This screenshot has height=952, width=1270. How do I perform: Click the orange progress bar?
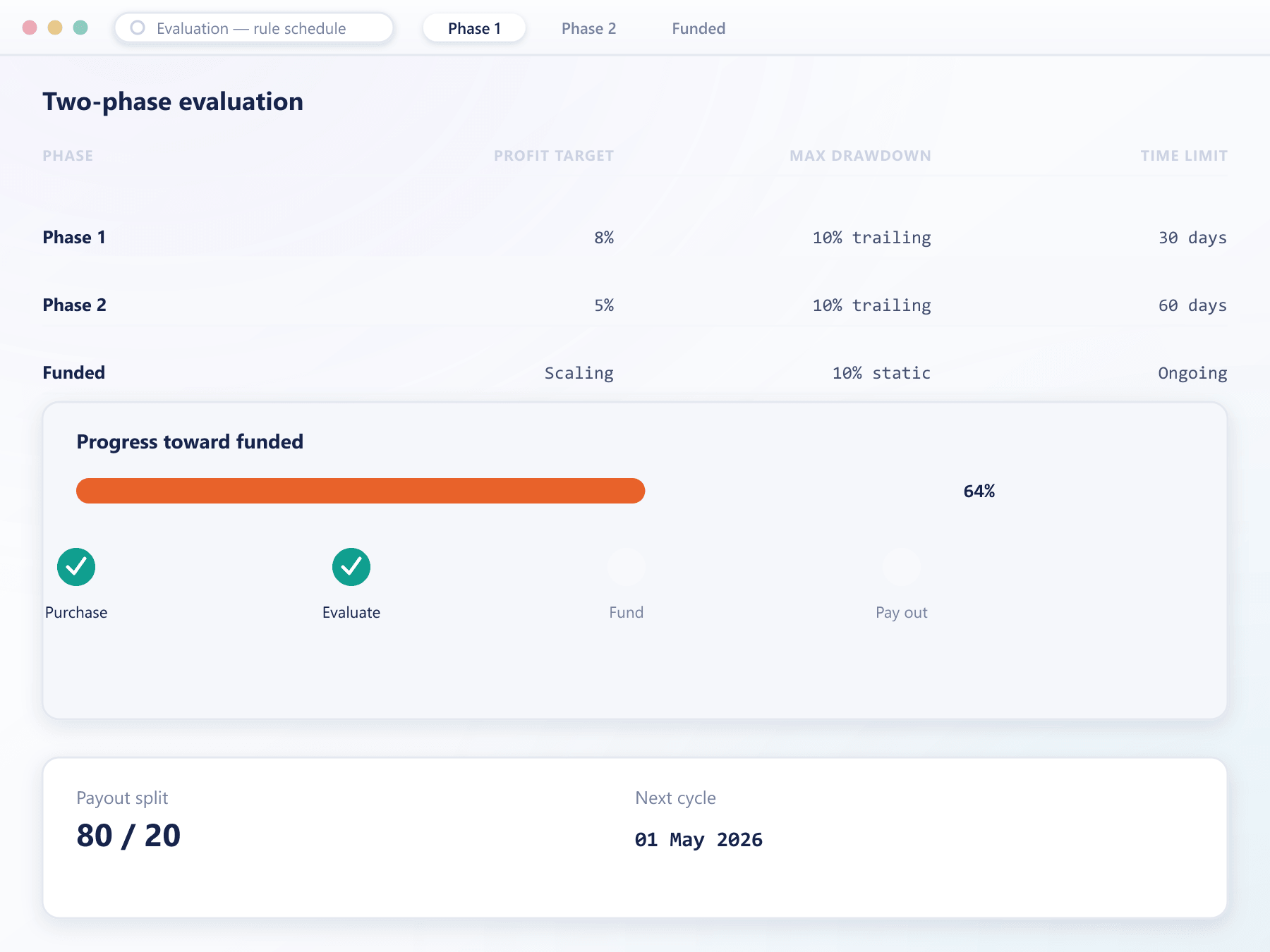pos(361,491)
